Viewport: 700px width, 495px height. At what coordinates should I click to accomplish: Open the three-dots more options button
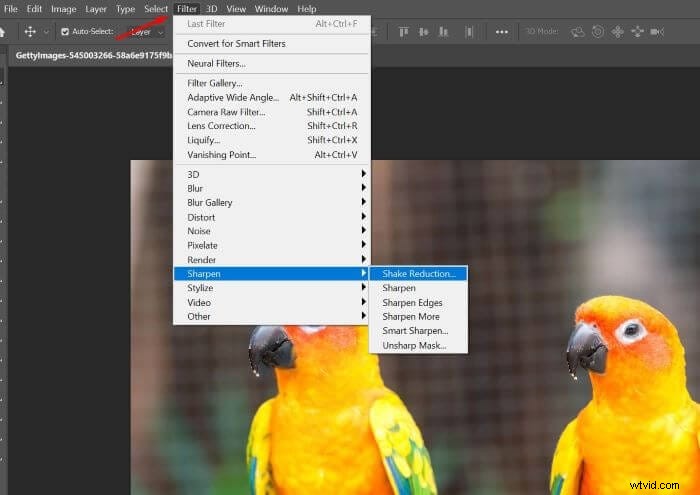[501, 32]
